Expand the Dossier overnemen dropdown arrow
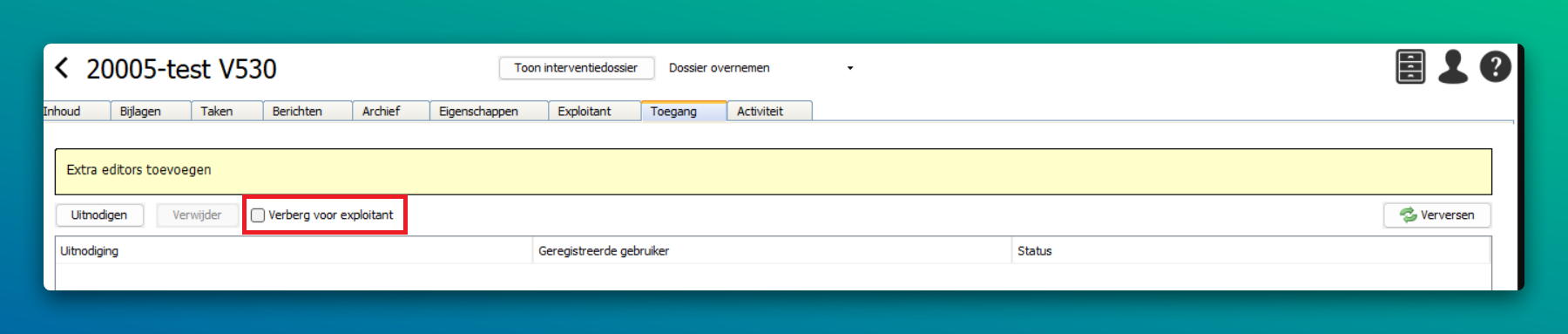 (x=850, y=68)
